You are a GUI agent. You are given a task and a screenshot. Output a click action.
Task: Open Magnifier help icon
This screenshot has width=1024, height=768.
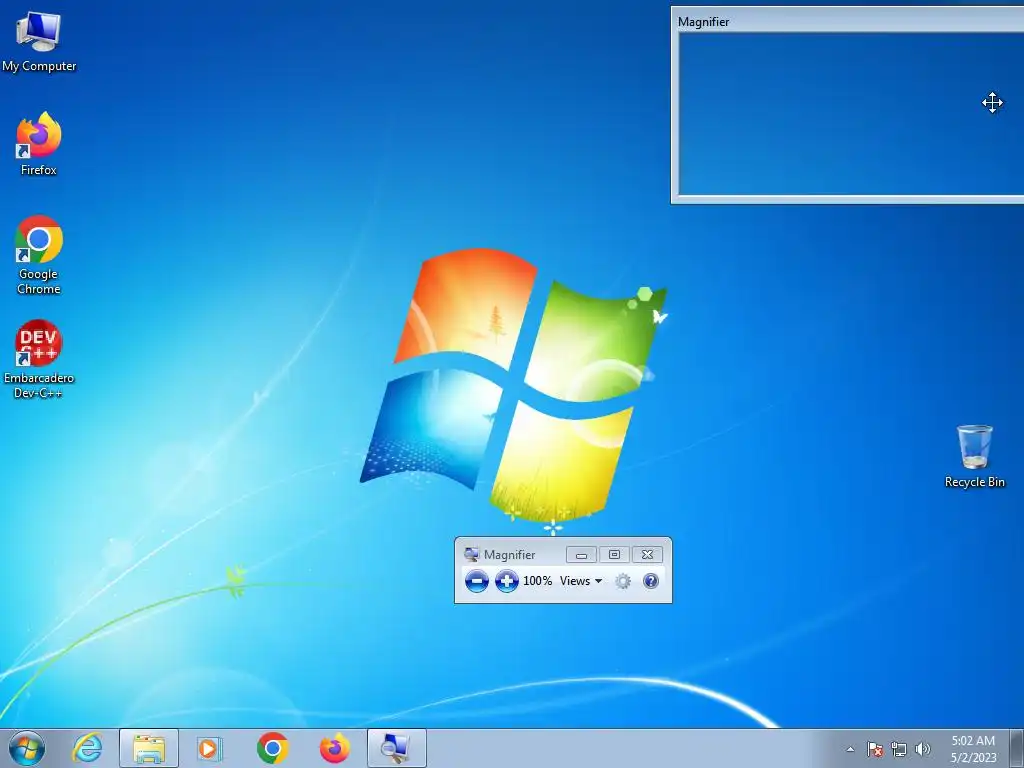[x=650, y=581]
